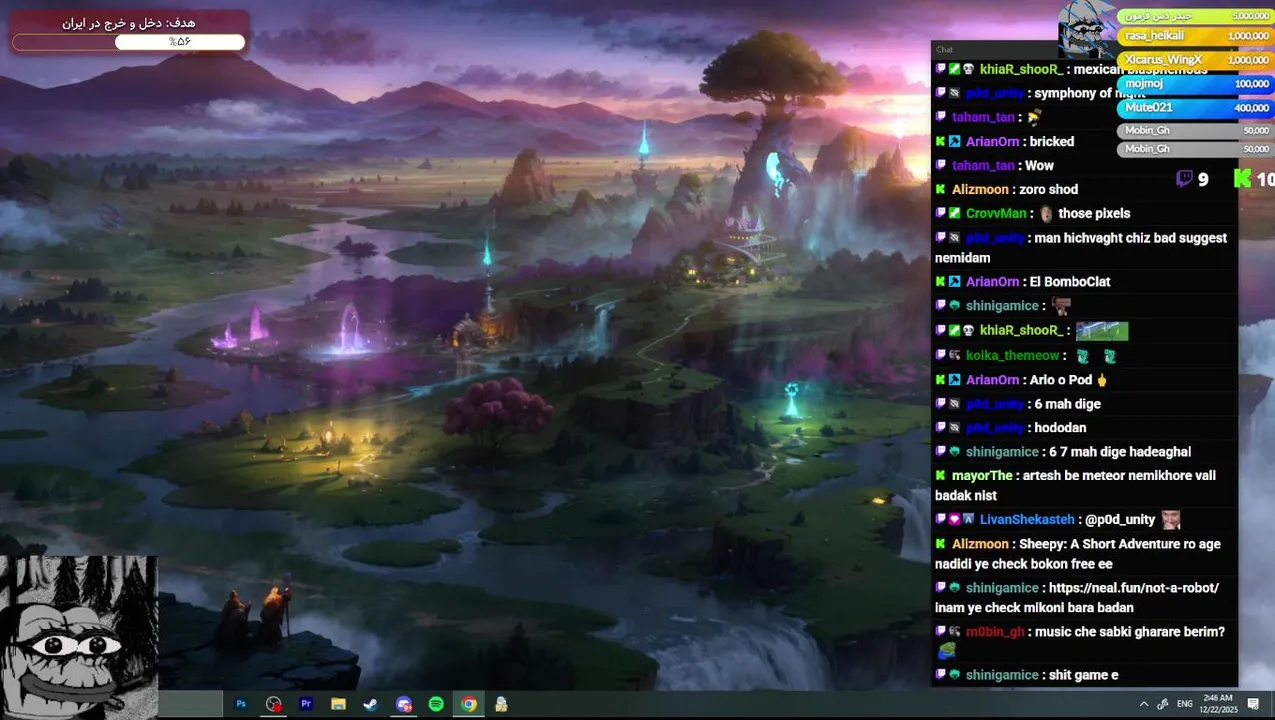Launch Steam from the taskbar
The height and width of the screenshot is (720, 1275).
pos(370,704)
